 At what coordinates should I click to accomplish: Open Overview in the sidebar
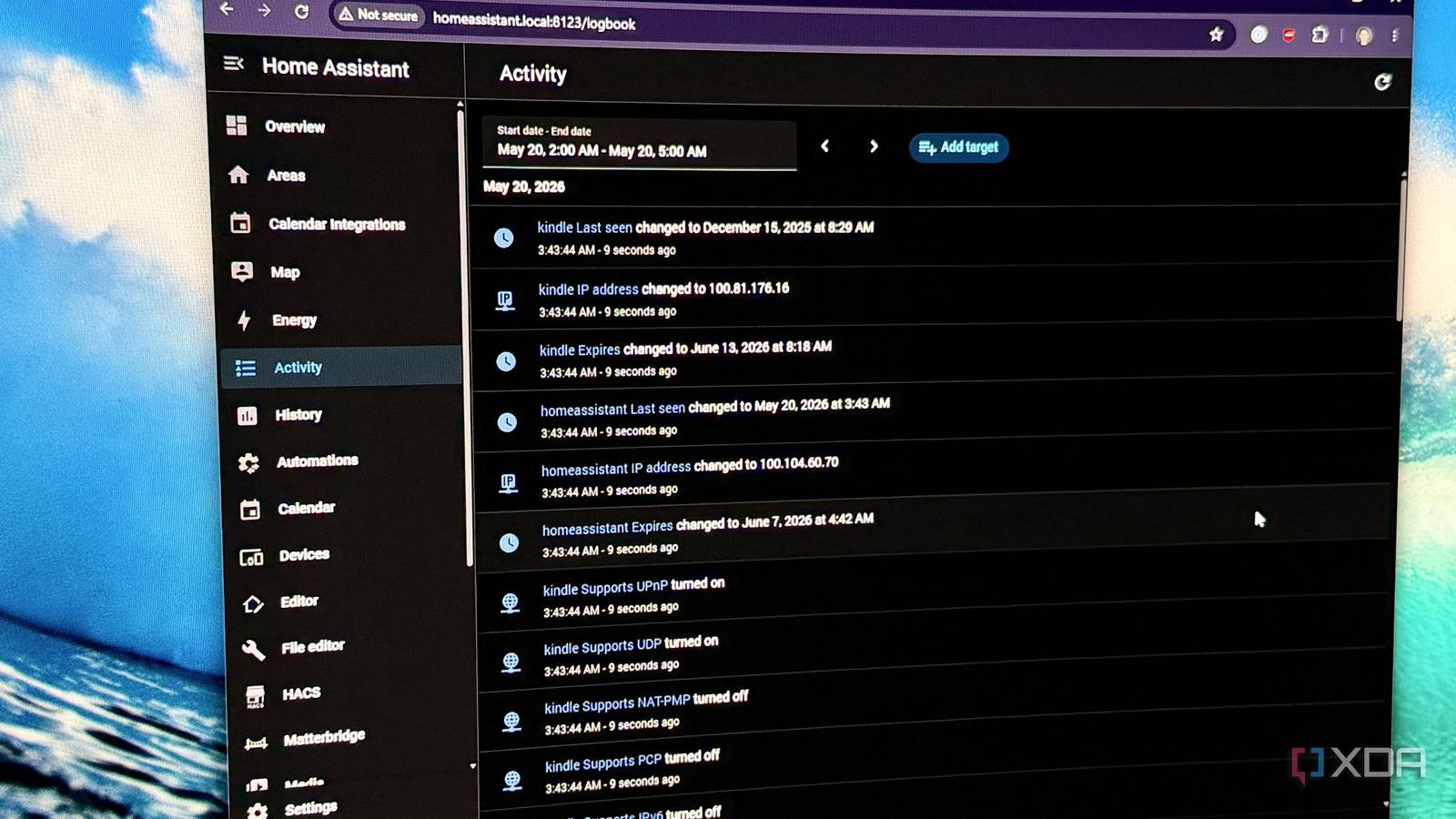click(x=295, y=126)
